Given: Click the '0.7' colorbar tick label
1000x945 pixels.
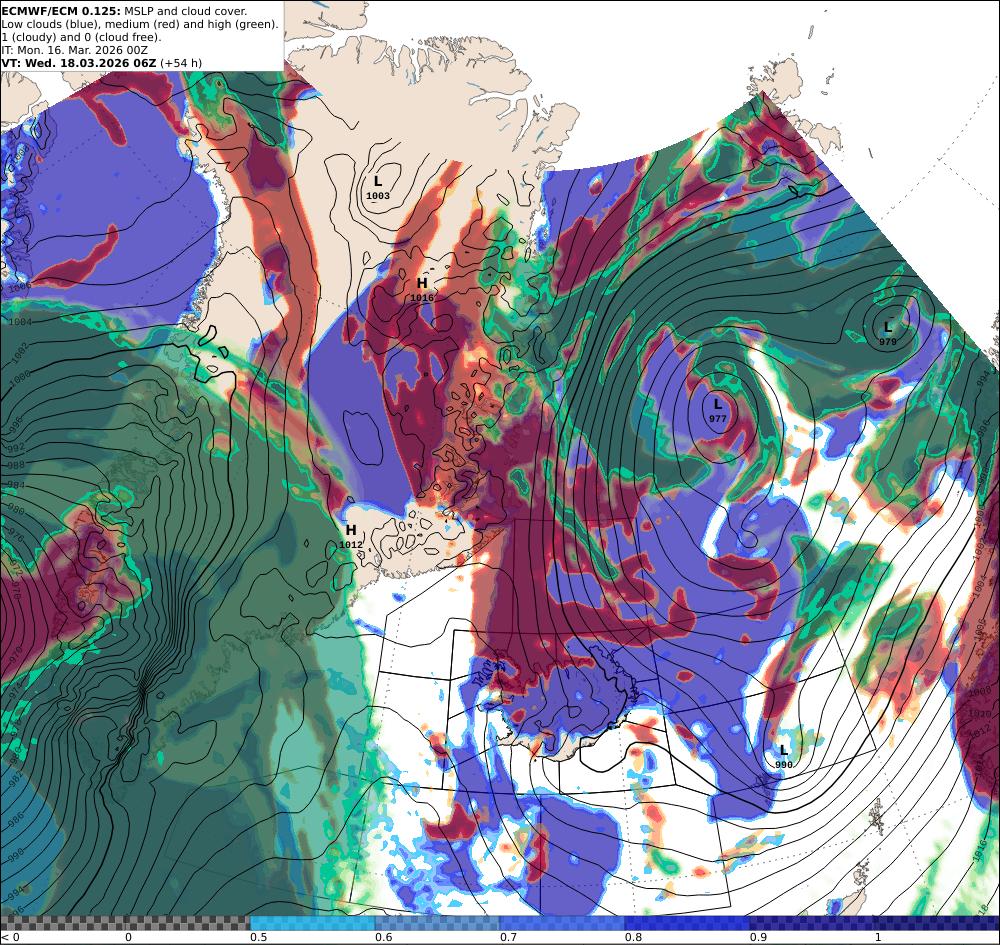Looking at the screenshot, I should [x=508, y=937].
